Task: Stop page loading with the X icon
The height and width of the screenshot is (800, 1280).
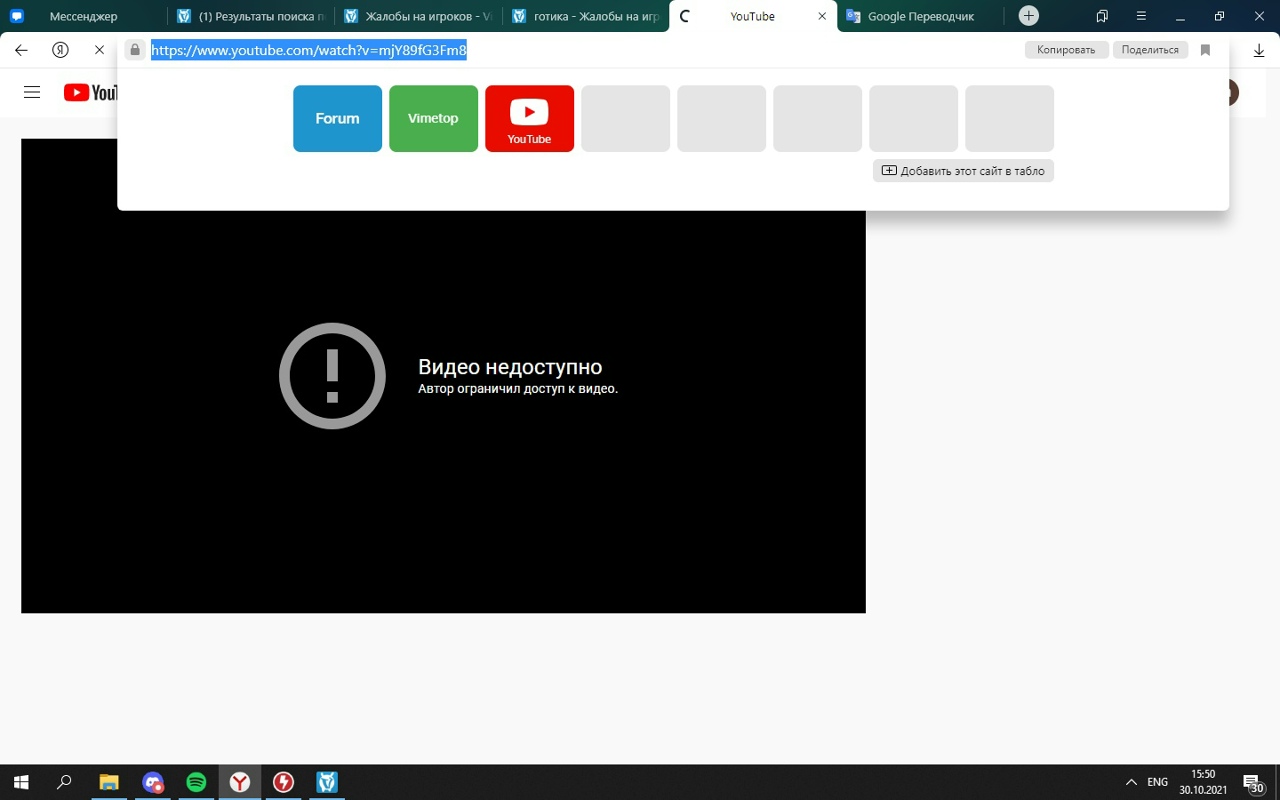Action: click(99, 50)
